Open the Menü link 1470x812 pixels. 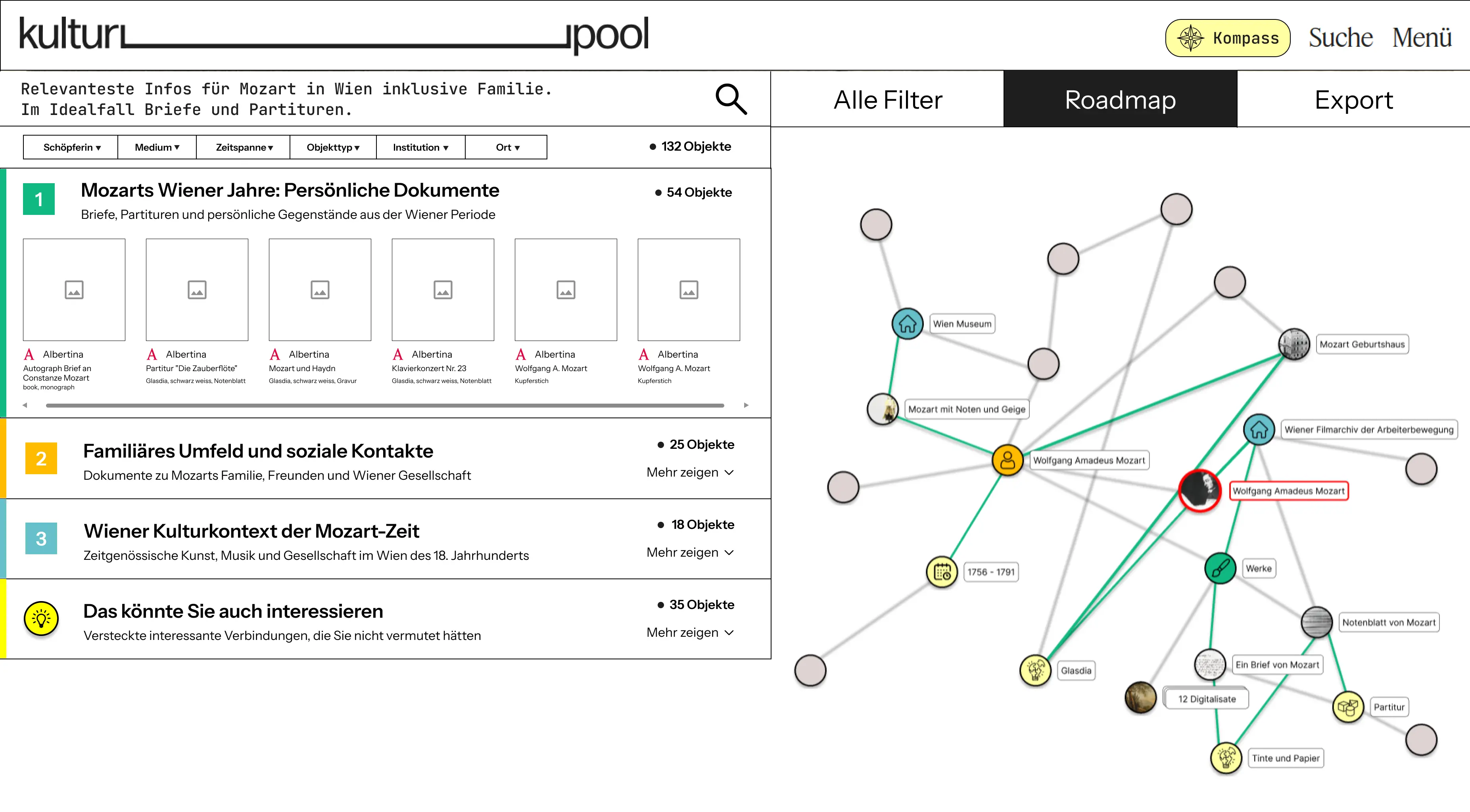[1422, 38]
